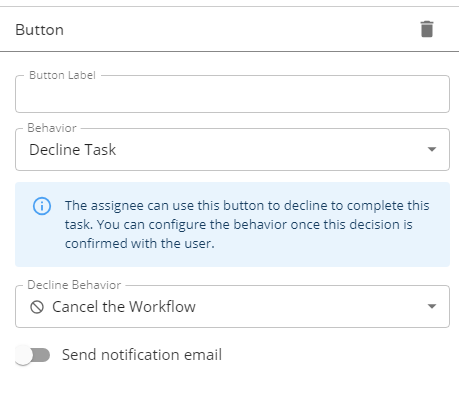Focus the Button Label text field
The width and height of the screenshot is (459, 398).
(x=232, y=94)
